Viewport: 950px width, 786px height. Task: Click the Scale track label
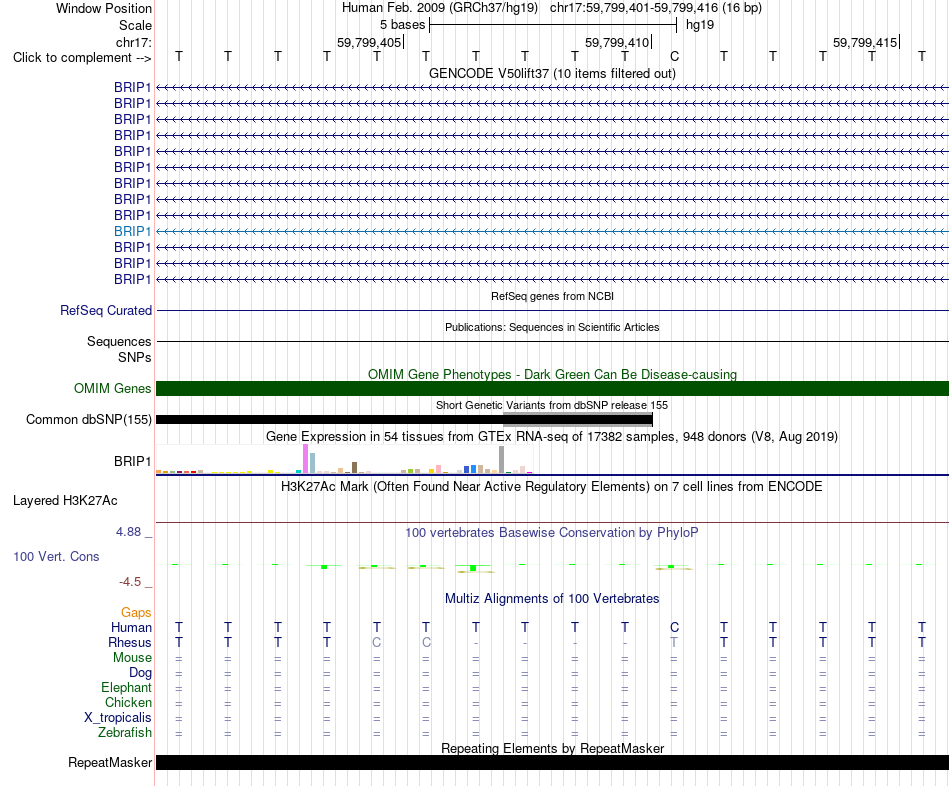[135, 25]
